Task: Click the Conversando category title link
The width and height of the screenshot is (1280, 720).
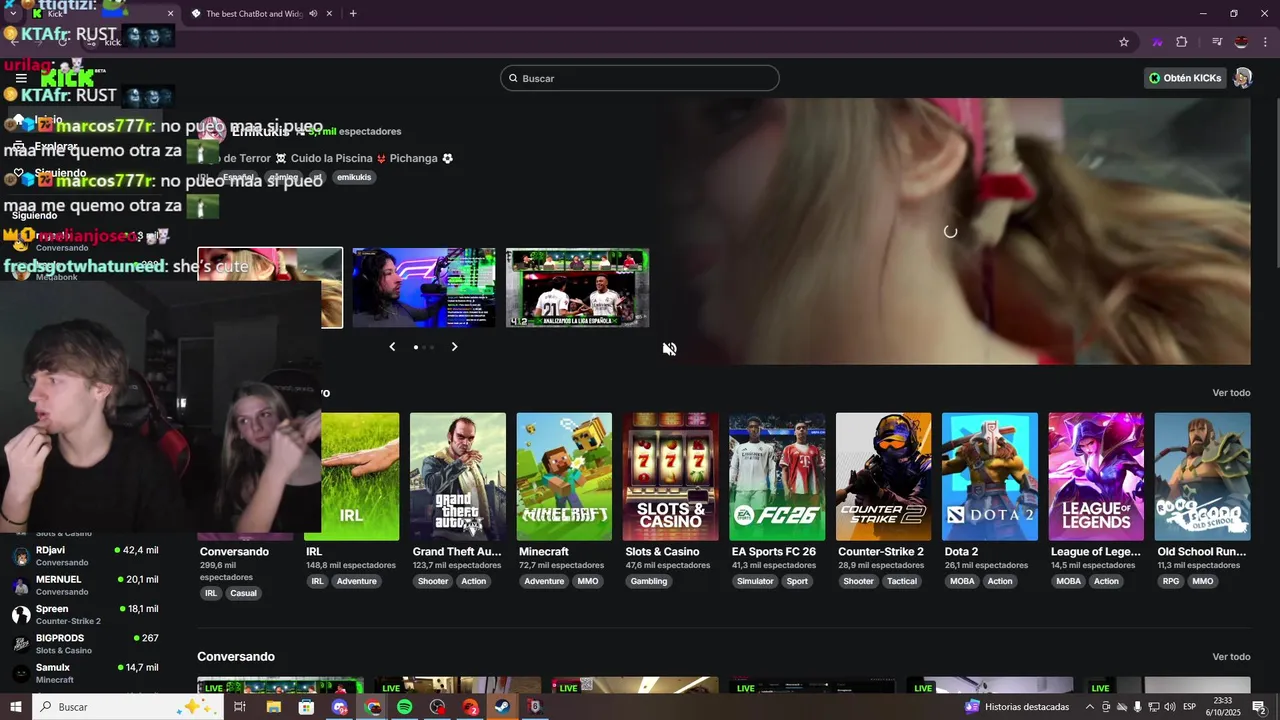Action: (x=234, y=552)
